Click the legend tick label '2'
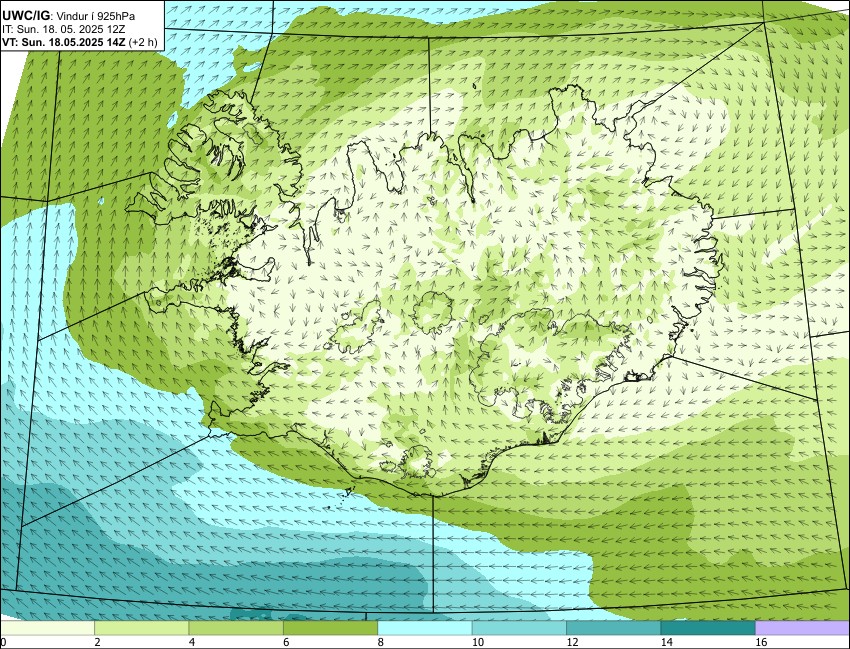The height and width of the screenshot is (649, 850). [x=98, y=642]
